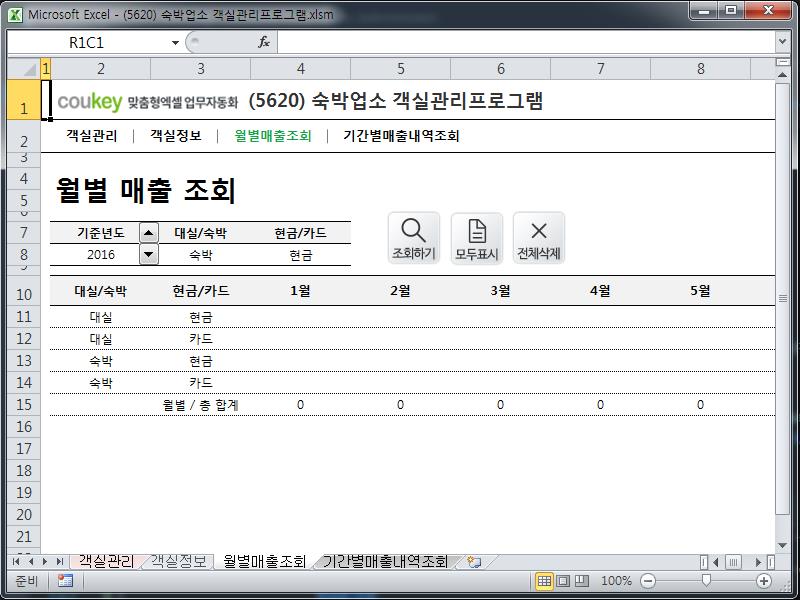Click the 기준년도 header cell
This screenshot has width=800, height=600.
click(101, 233)
